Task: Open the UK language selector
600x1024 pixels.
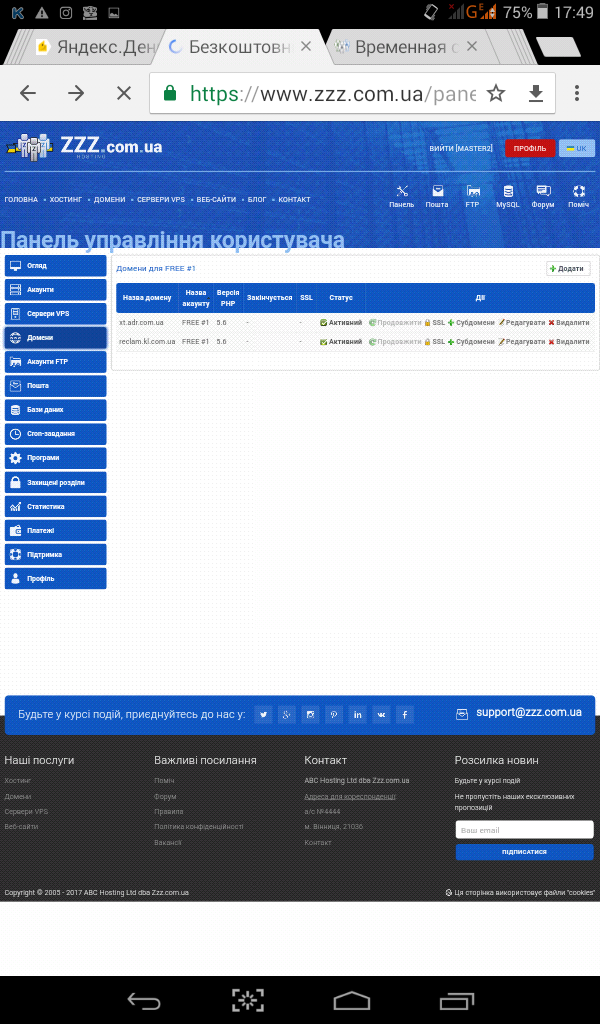Action: [x=577, y=148]
